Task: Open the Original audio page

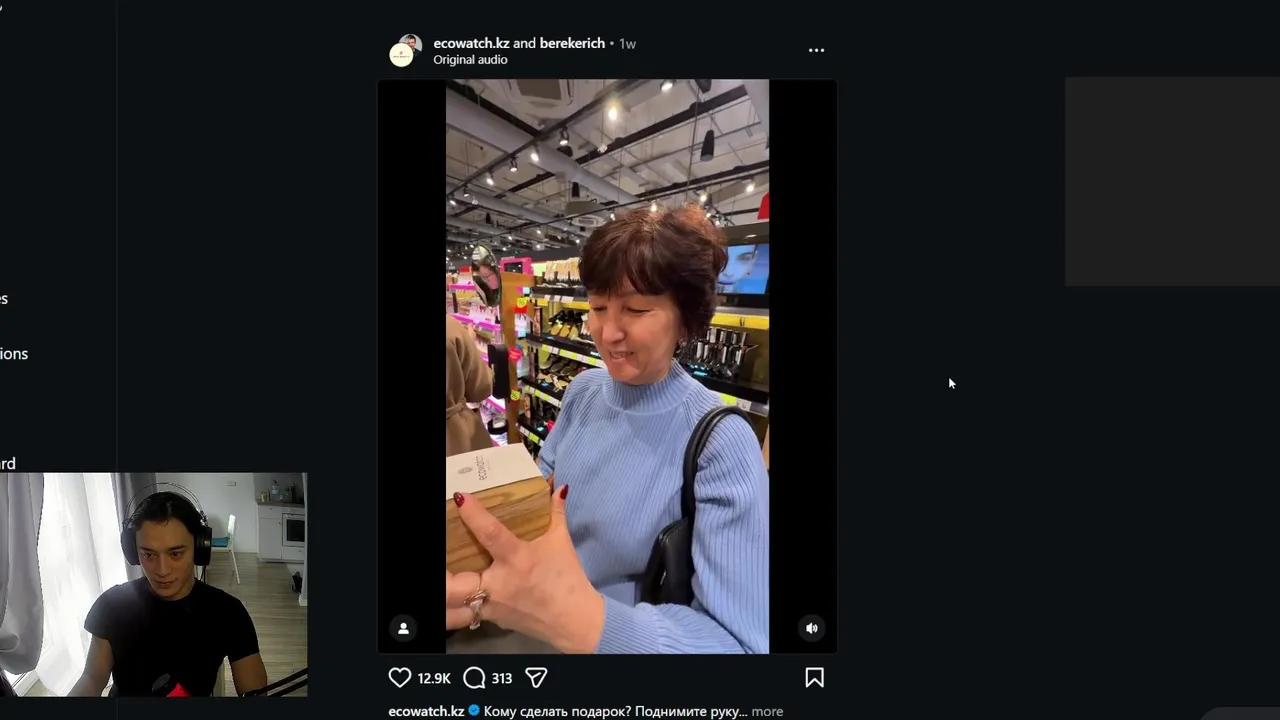Action: [470, 60]
